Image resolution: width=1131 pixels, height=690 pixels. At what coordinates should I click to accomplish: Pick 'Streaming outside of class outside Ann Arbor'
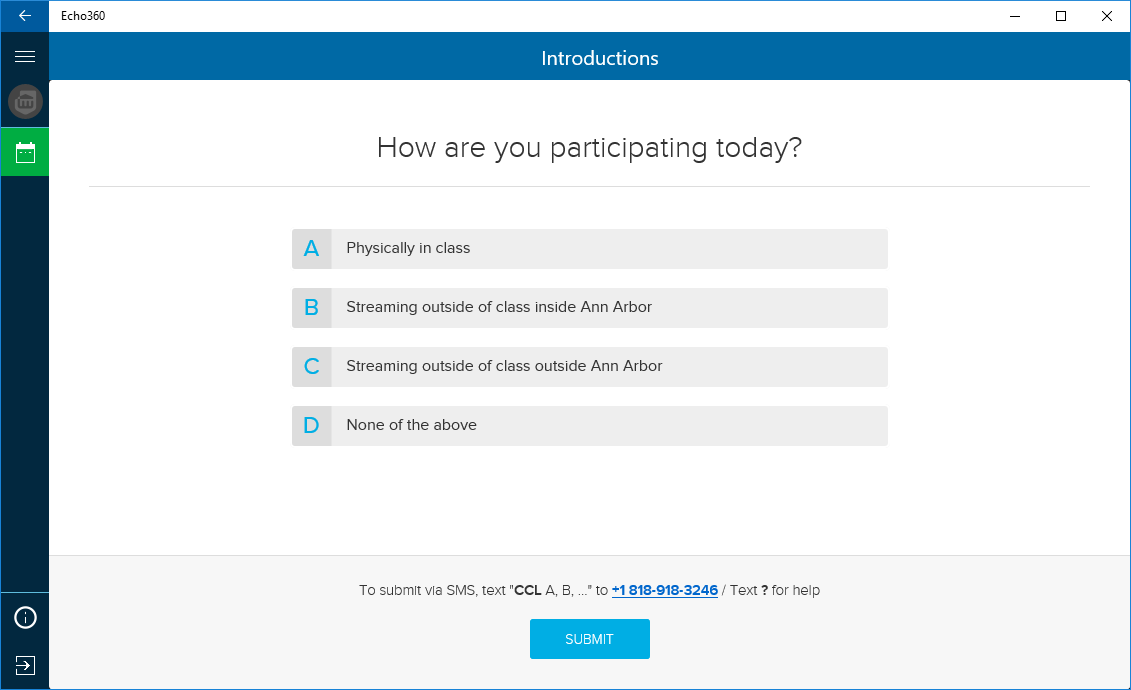coord(608,367)
